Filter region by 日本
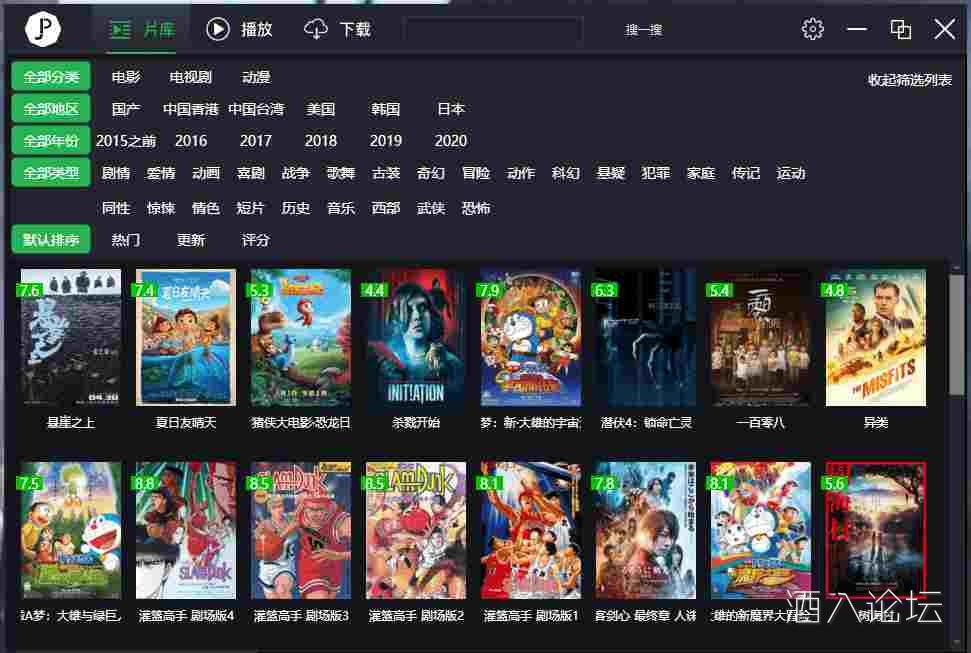This screenshot has width=971, height=653. click(x=451, y=109)
